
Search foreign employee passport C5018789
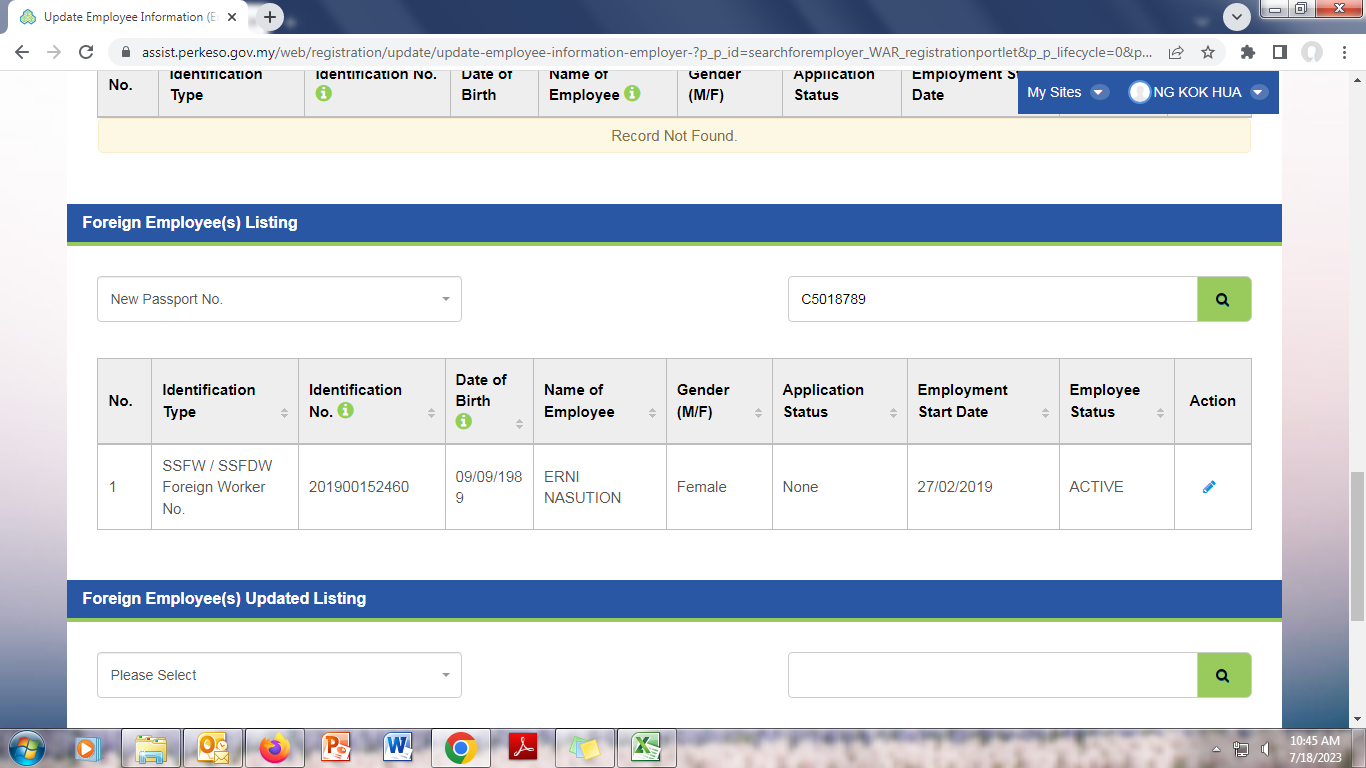(1224, 299)
